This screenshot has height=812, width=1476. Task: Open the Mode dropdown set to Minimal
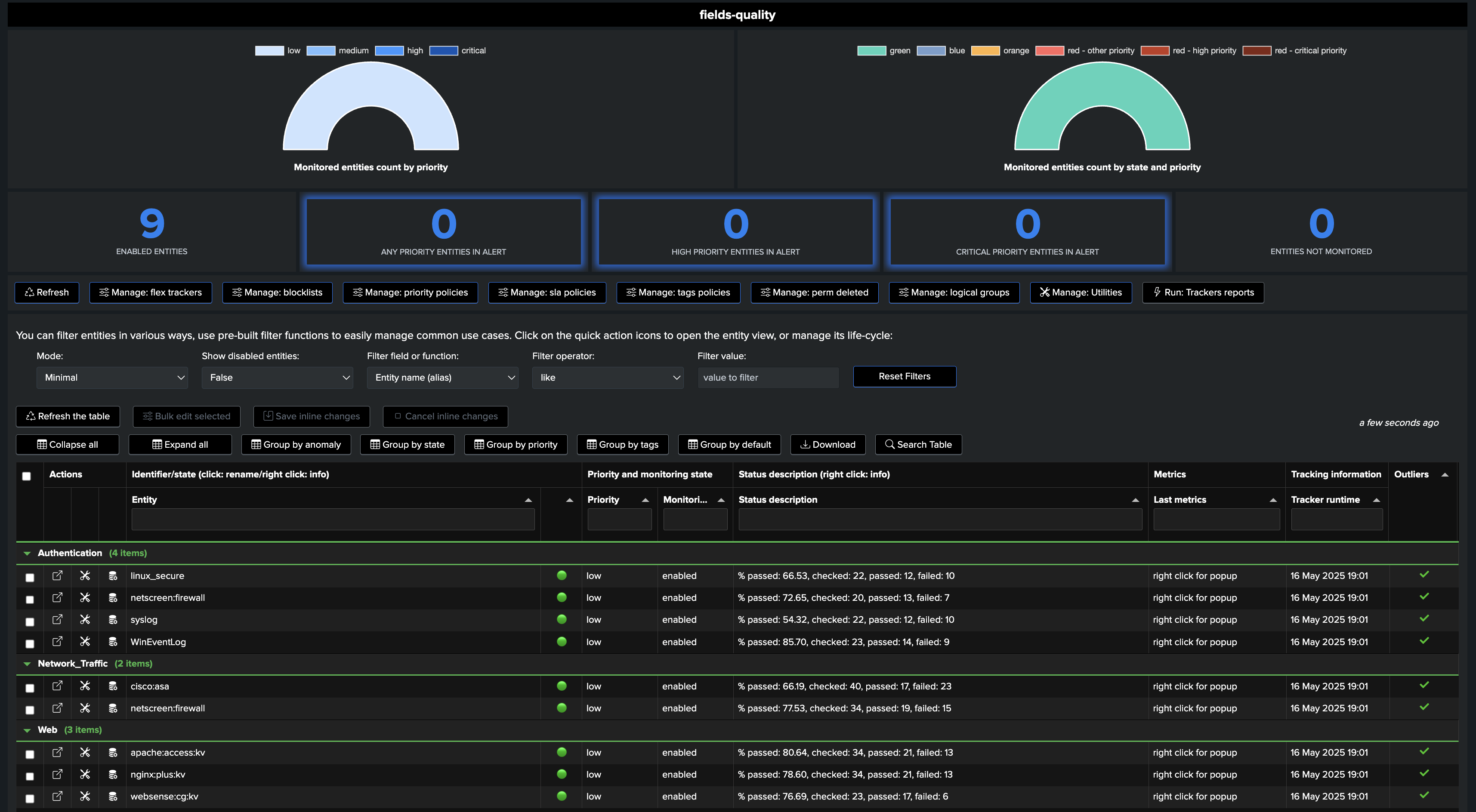point(112,377)
